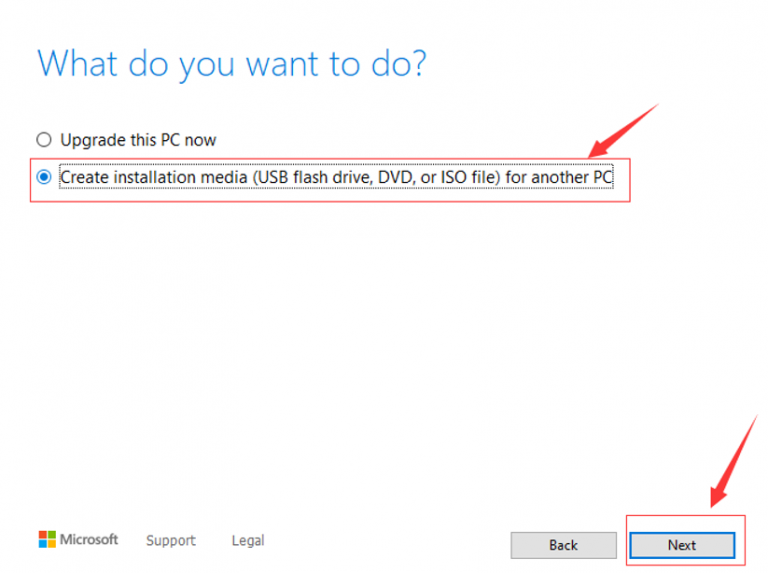Click the "What do you want to do?" heading
This screenshot has width=768, height=573.
232,63
